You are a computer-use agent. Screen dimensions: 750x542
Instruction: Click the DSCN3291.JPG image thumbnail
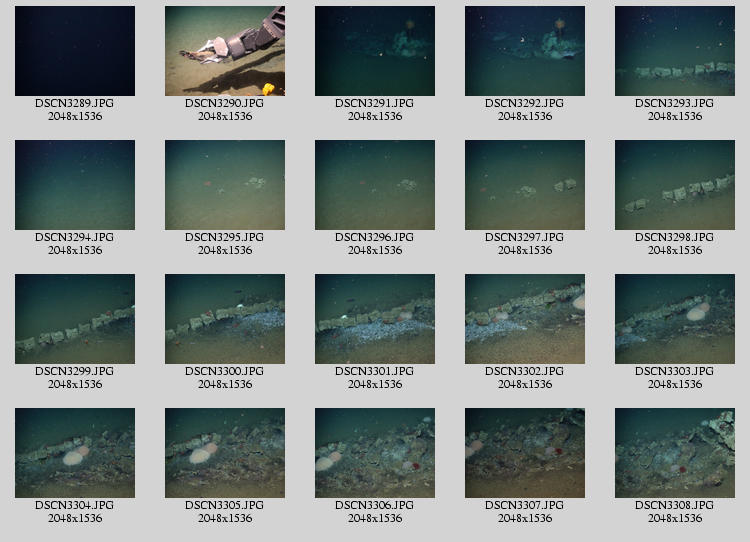375,51
